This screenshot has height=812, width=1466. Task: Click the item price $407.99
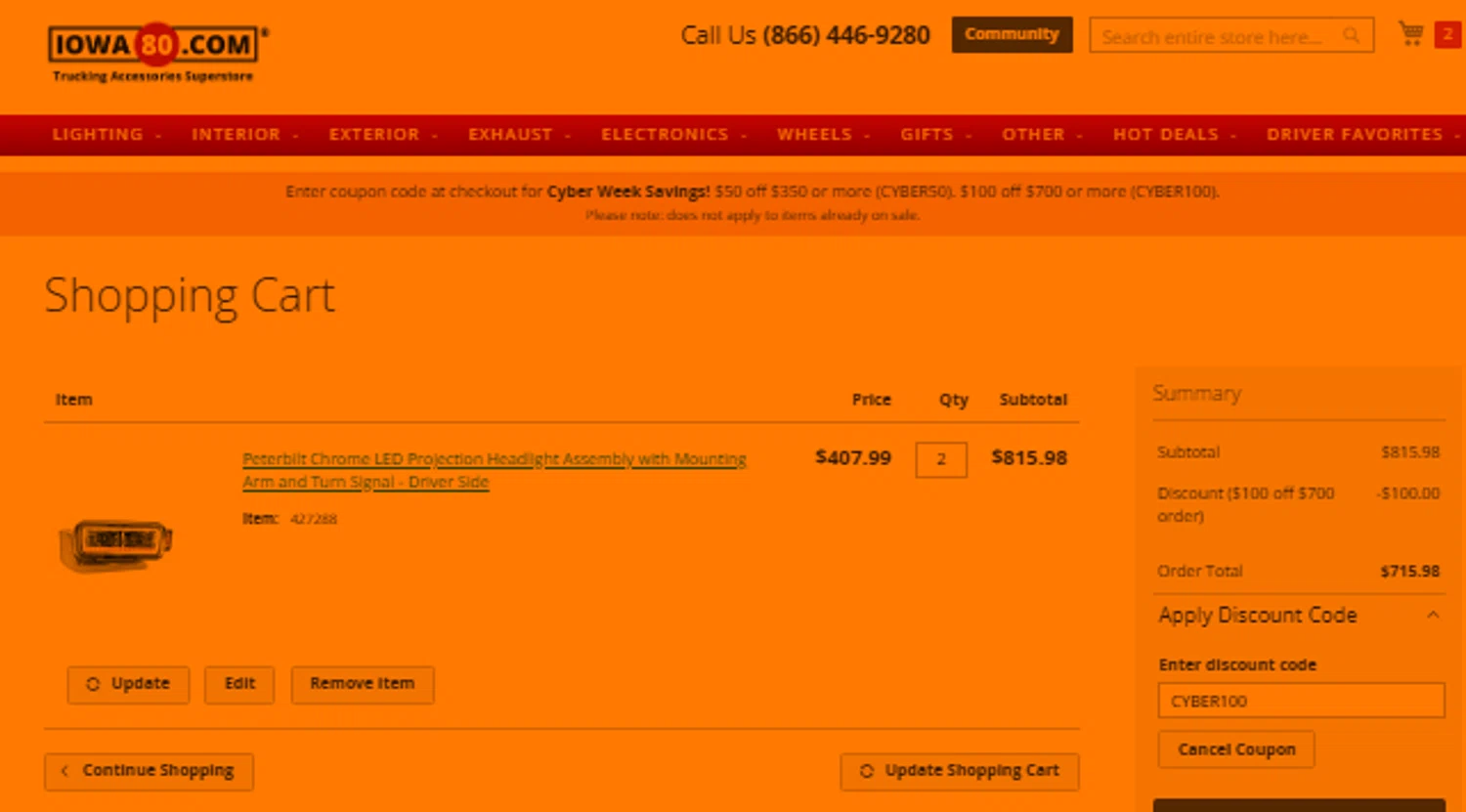point(853,457)
